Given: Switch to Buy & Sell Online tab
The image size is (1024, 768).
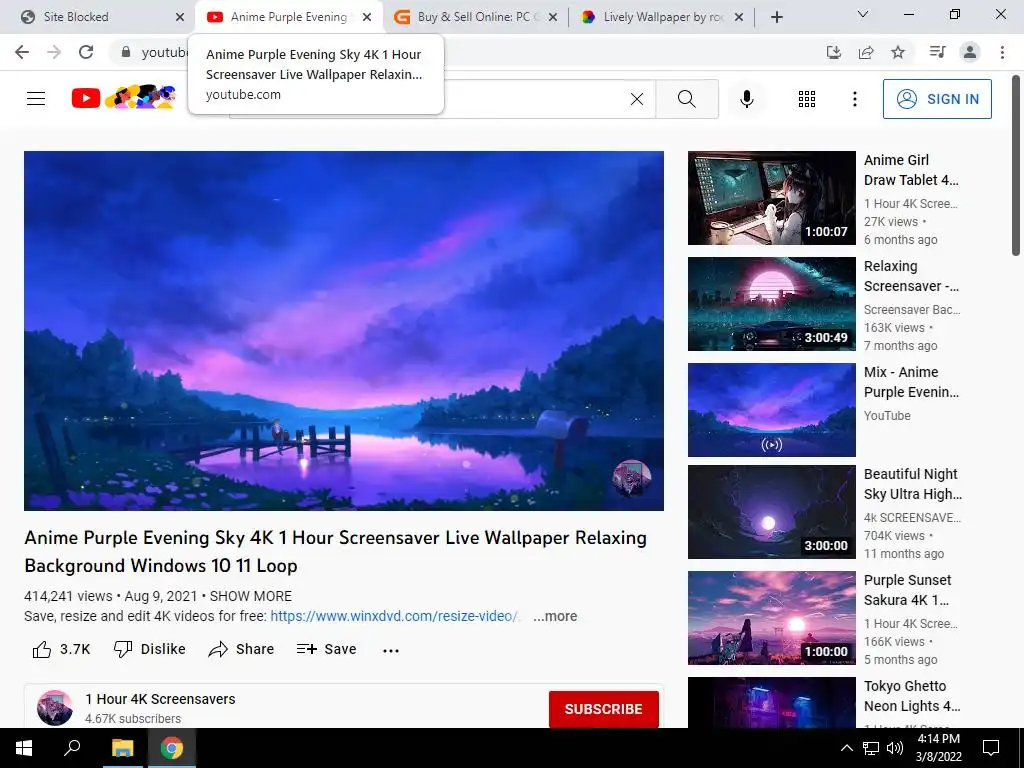Looking at the screenshot, I should coord(475,17).
